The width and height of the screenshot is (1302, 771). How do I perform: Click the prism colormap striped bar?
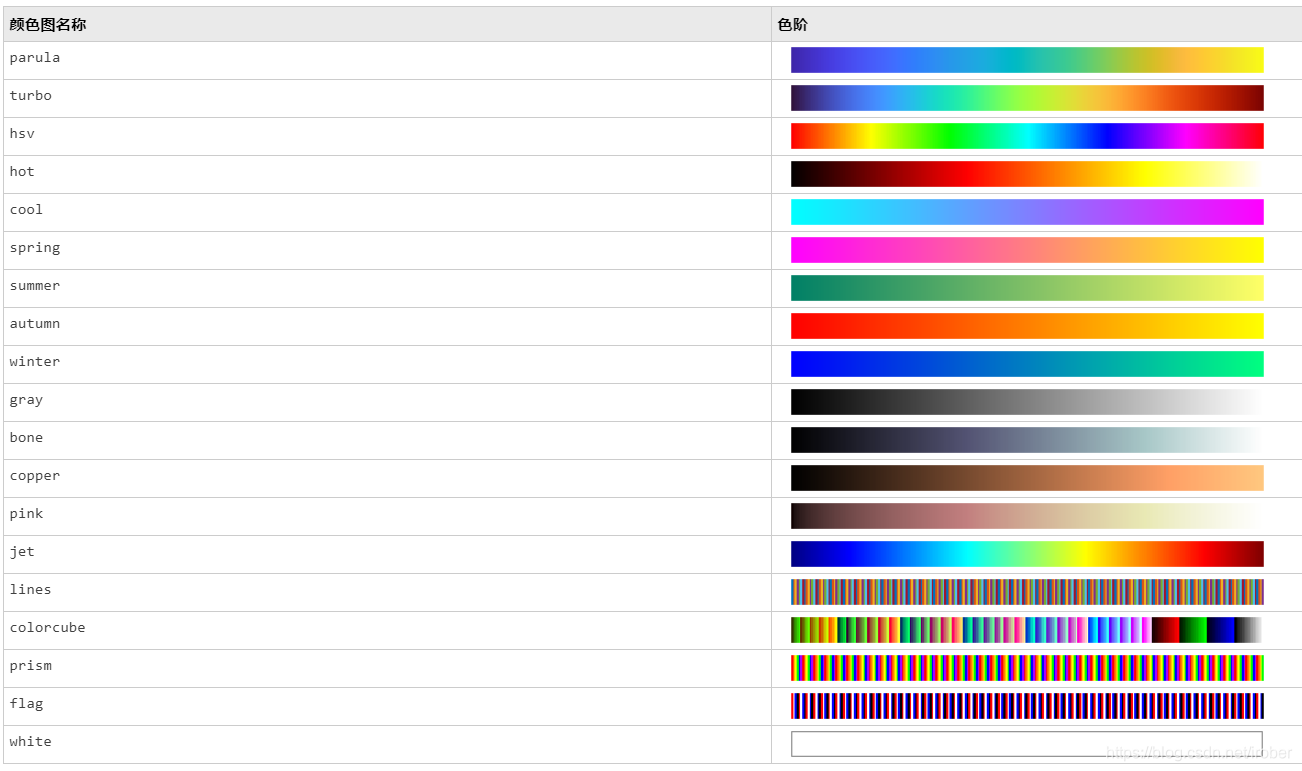pyautogui.click(x=1027, y=668)
